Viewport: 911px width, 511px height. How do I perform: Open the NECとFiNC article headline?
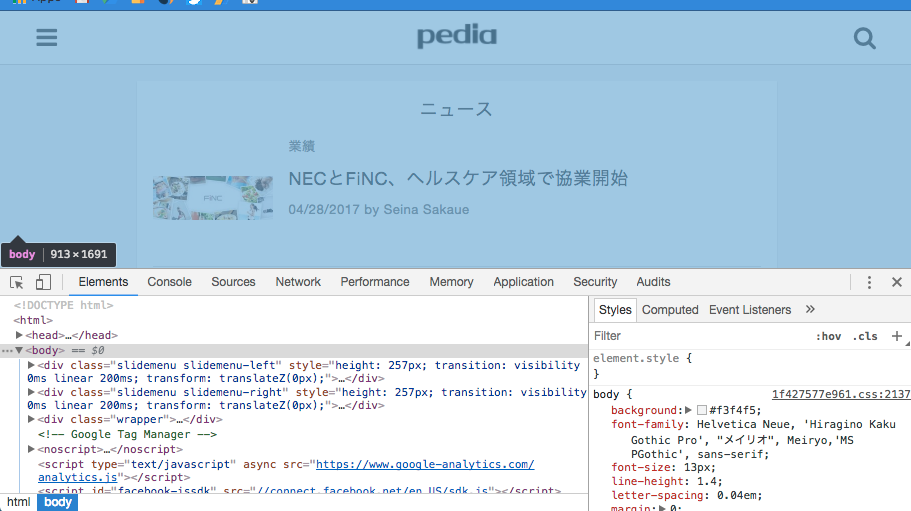(458, 178)
